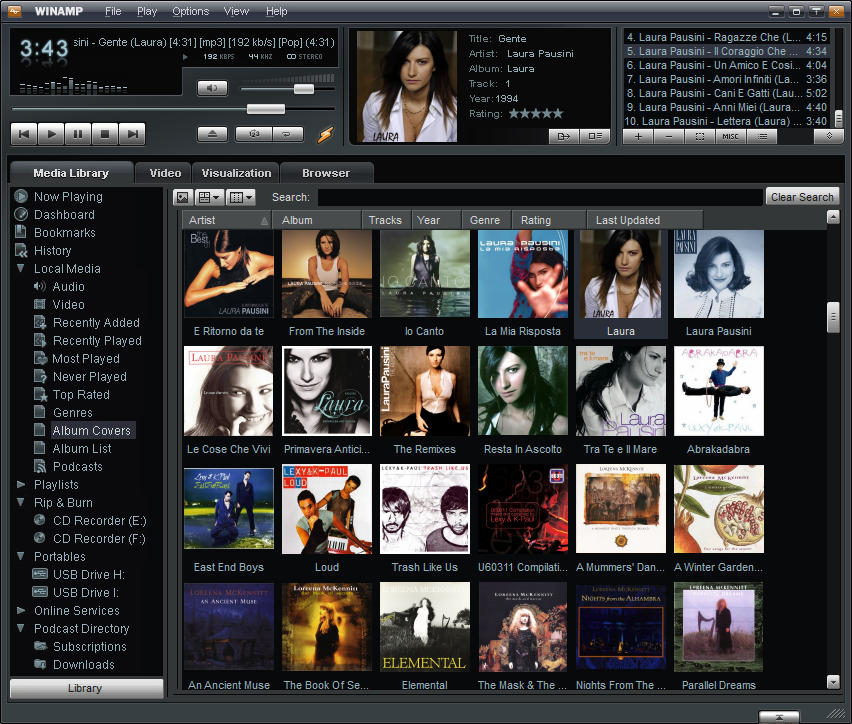Click into the Search input field
This screenshot has width=852, height=724.
coord(540,197)
